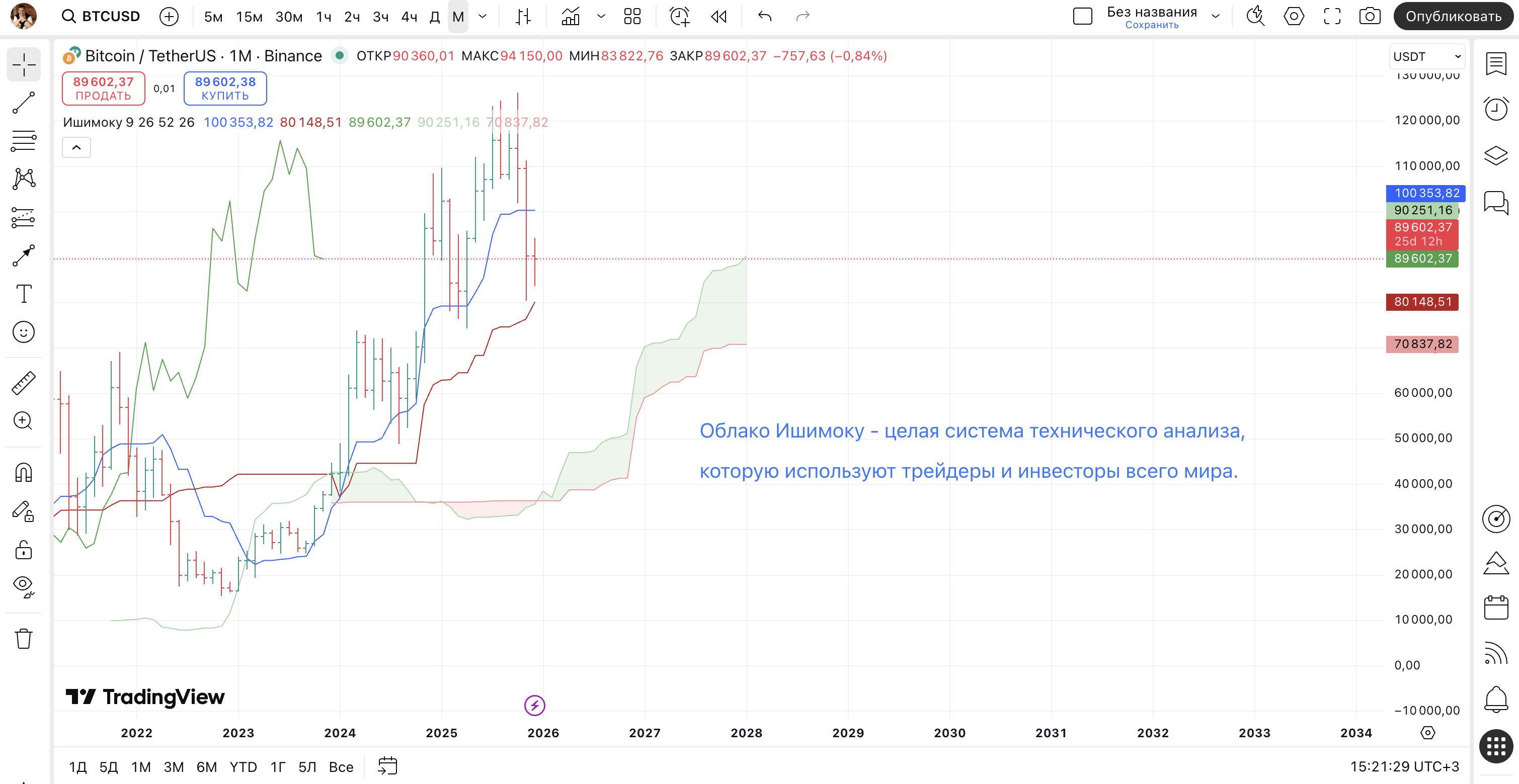Remove drawings using the trash icon
Screen dimensions: 1519x784
[x=24, y=638]
